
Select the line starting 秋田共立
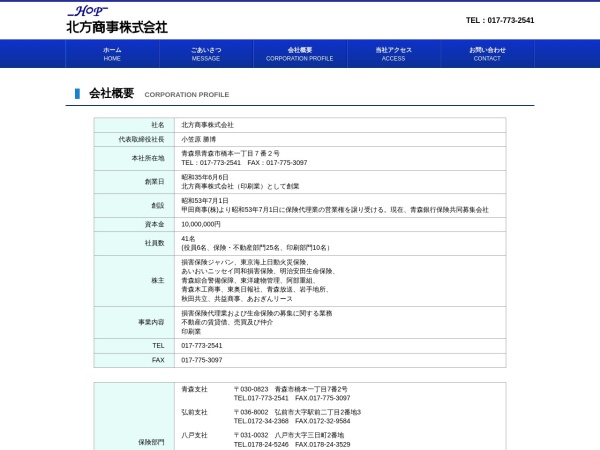click(237, 299)
